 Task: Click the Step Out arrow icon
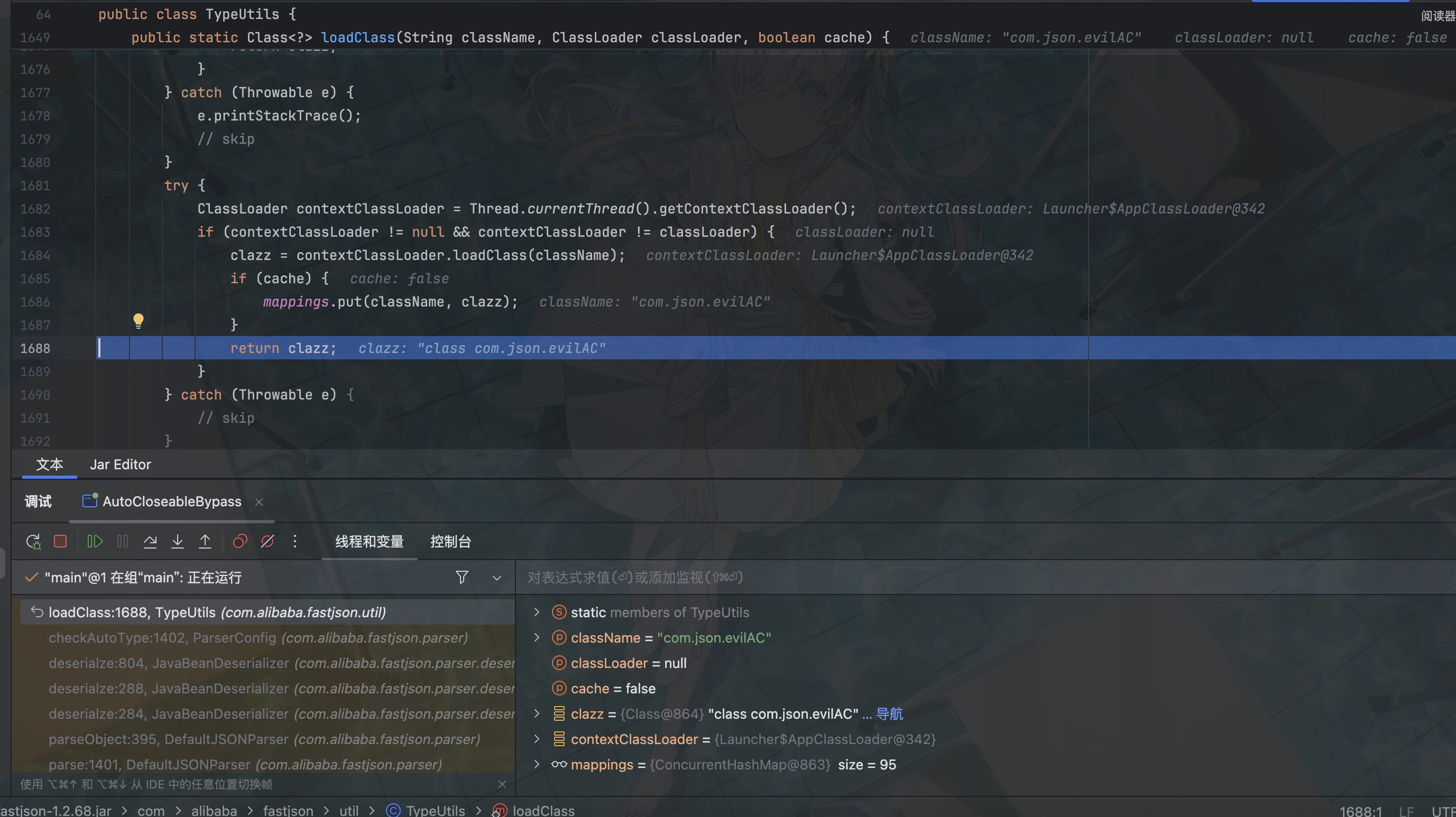(x=205, y=541)
